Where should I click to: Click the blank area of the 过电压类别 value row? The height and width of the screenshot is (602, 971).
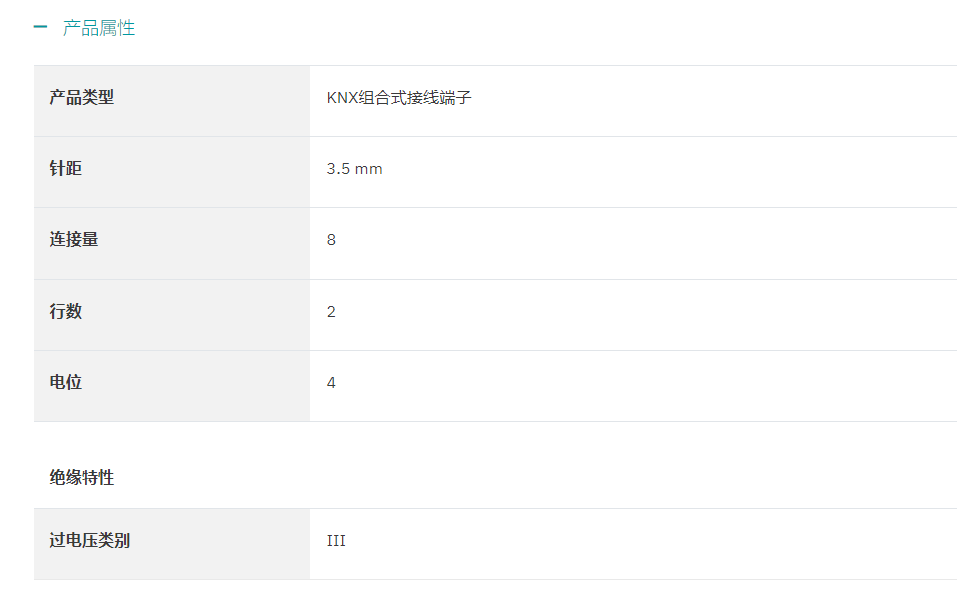[650, 544]
